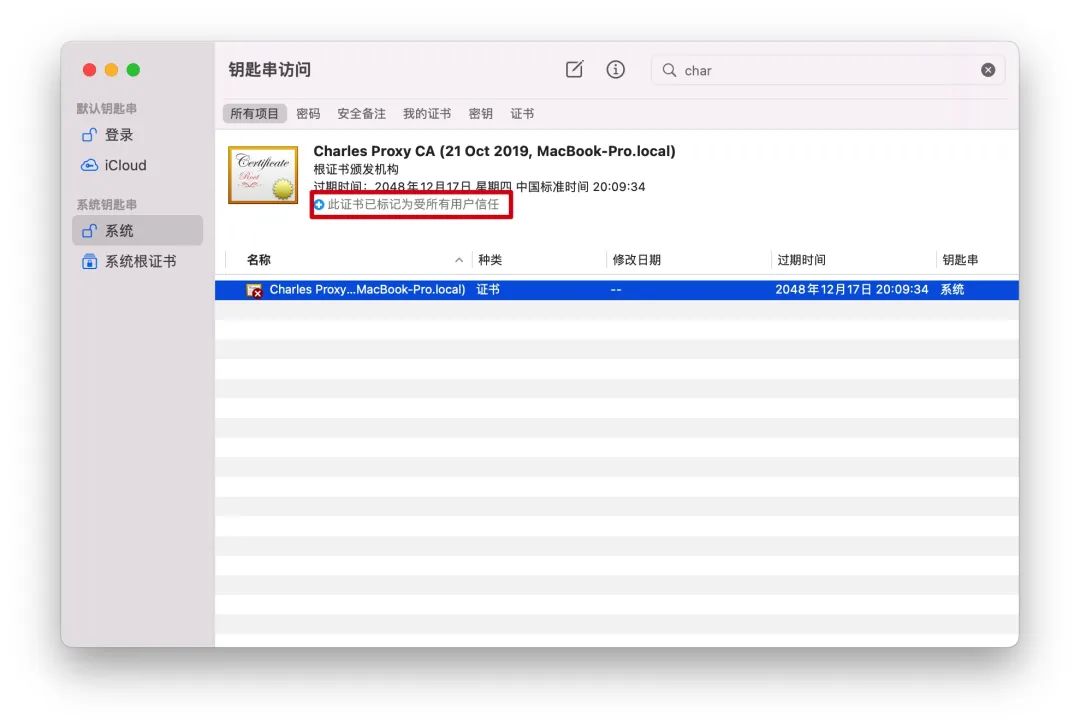Click the blue plus trust status icon
The image size is (1080, 728).
[319, 204]
